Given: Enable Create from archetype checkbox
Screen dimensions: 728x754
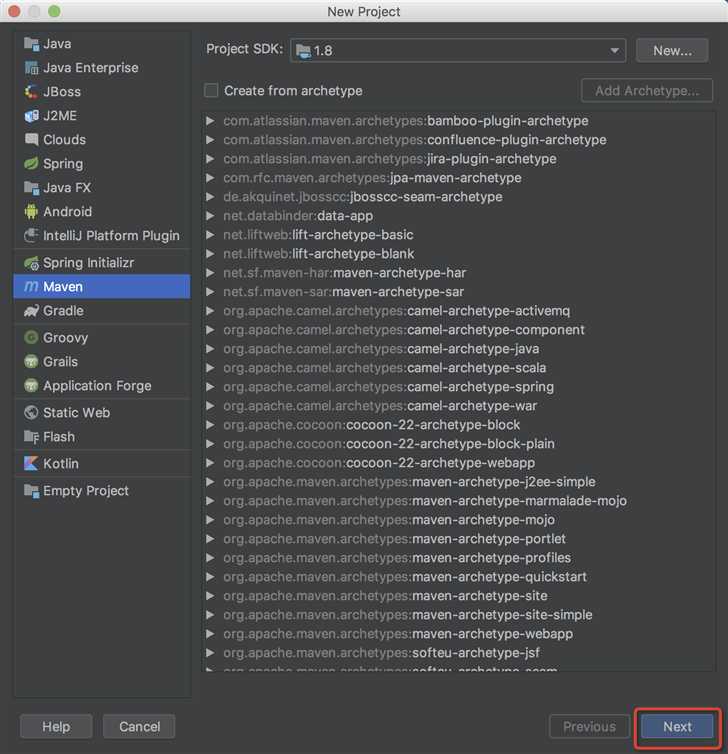Looking at the screenshot, I should [211, 90].
